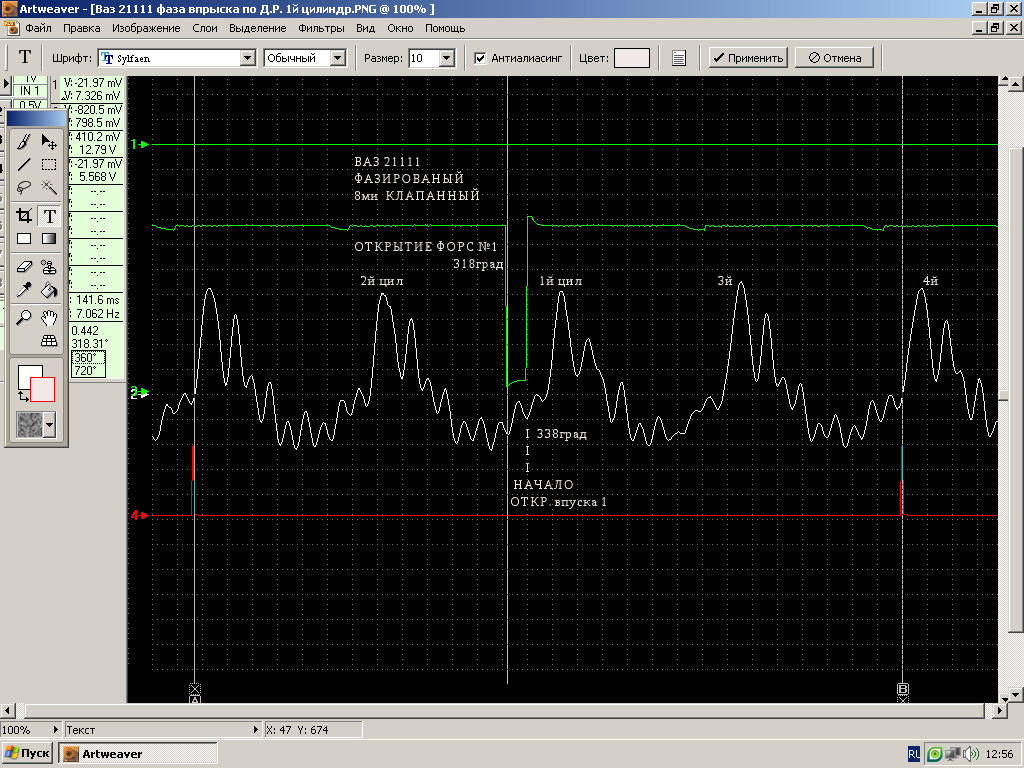Activate the Magic Wand tool
This screenshot has width=1024, height=768.
[49, 187]
